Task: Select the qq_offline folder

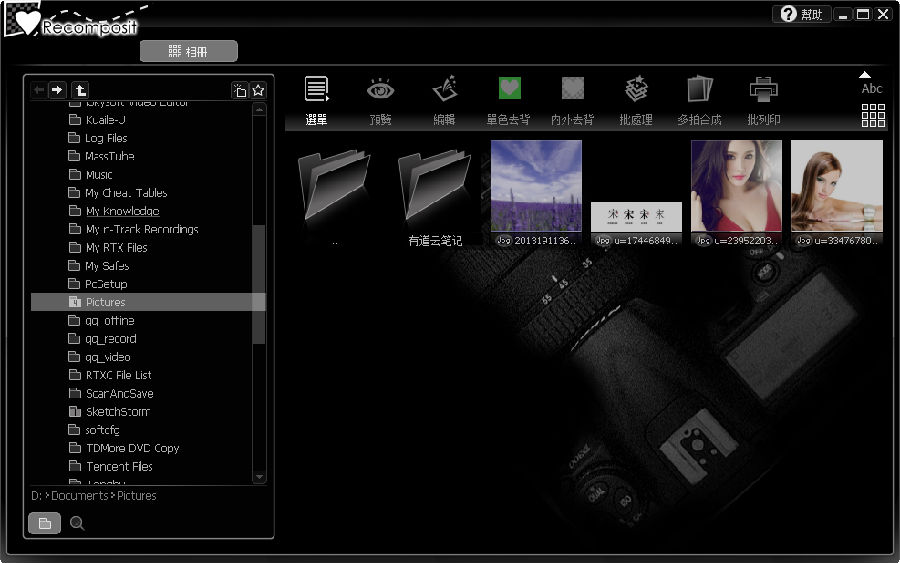Action: coord(101,320)
